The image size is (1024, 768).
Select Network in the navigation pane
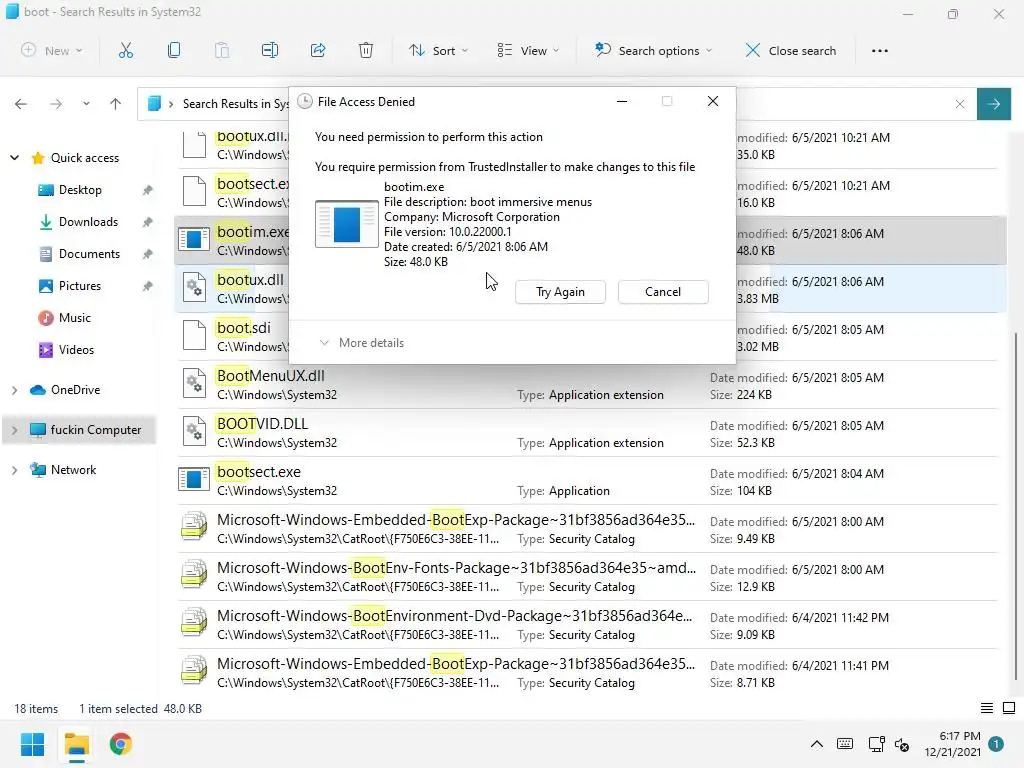click(73, 470)
